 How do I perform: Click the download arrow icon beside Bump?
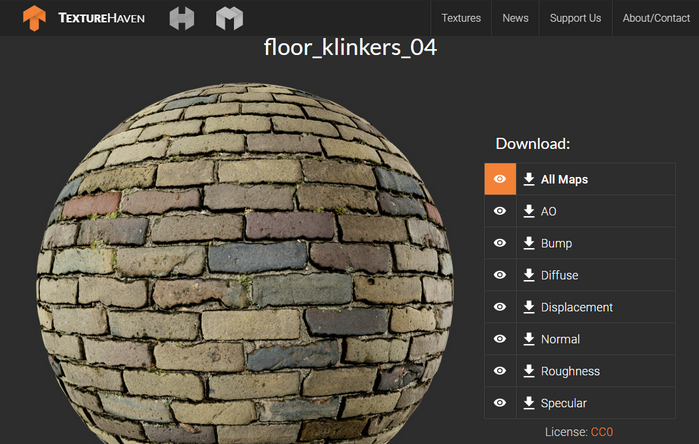pyautogui.click(x=529, y=243)
